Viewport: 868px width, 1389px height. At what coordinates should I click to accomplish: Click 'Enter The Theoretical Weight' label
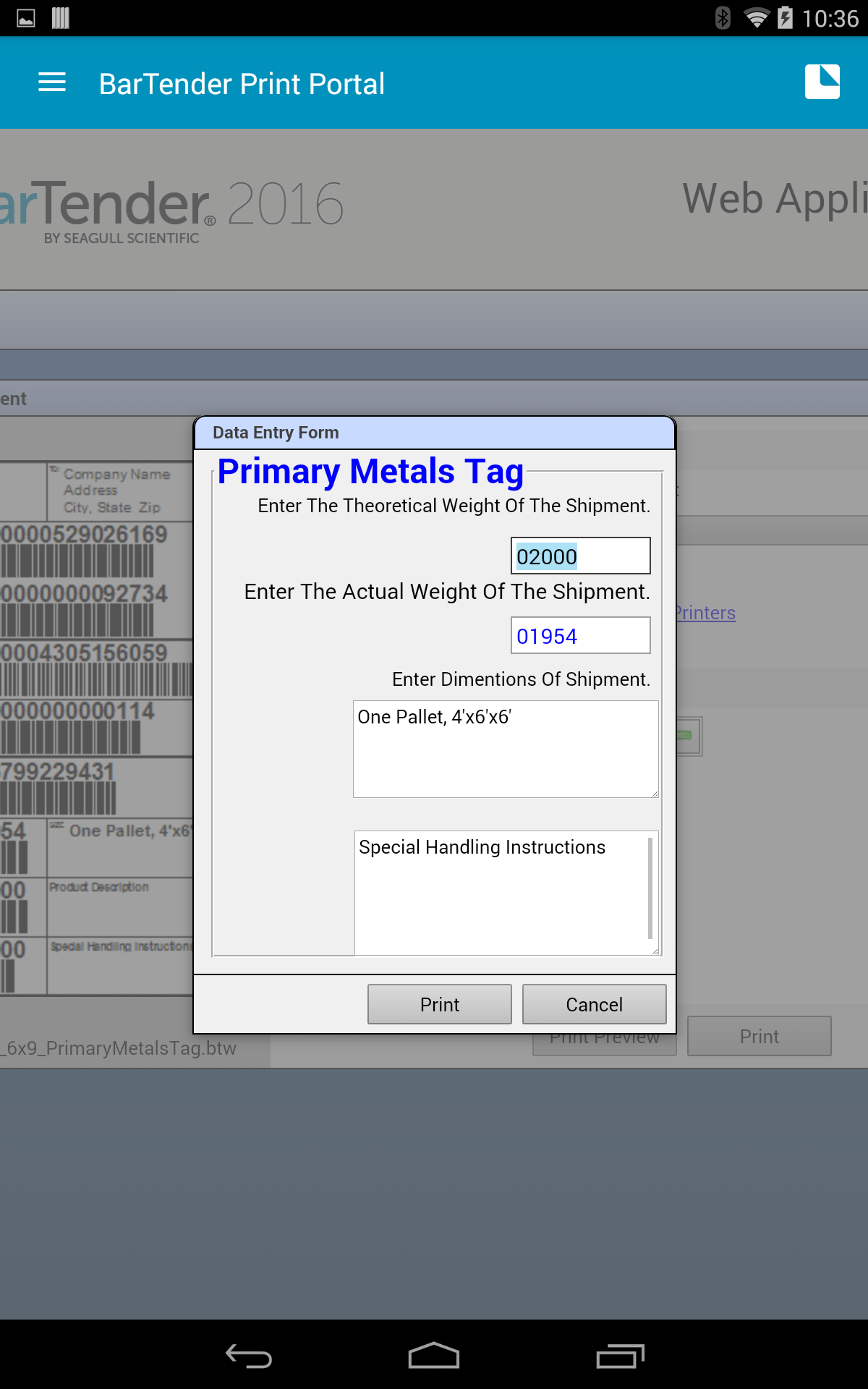tap(454, 506)
